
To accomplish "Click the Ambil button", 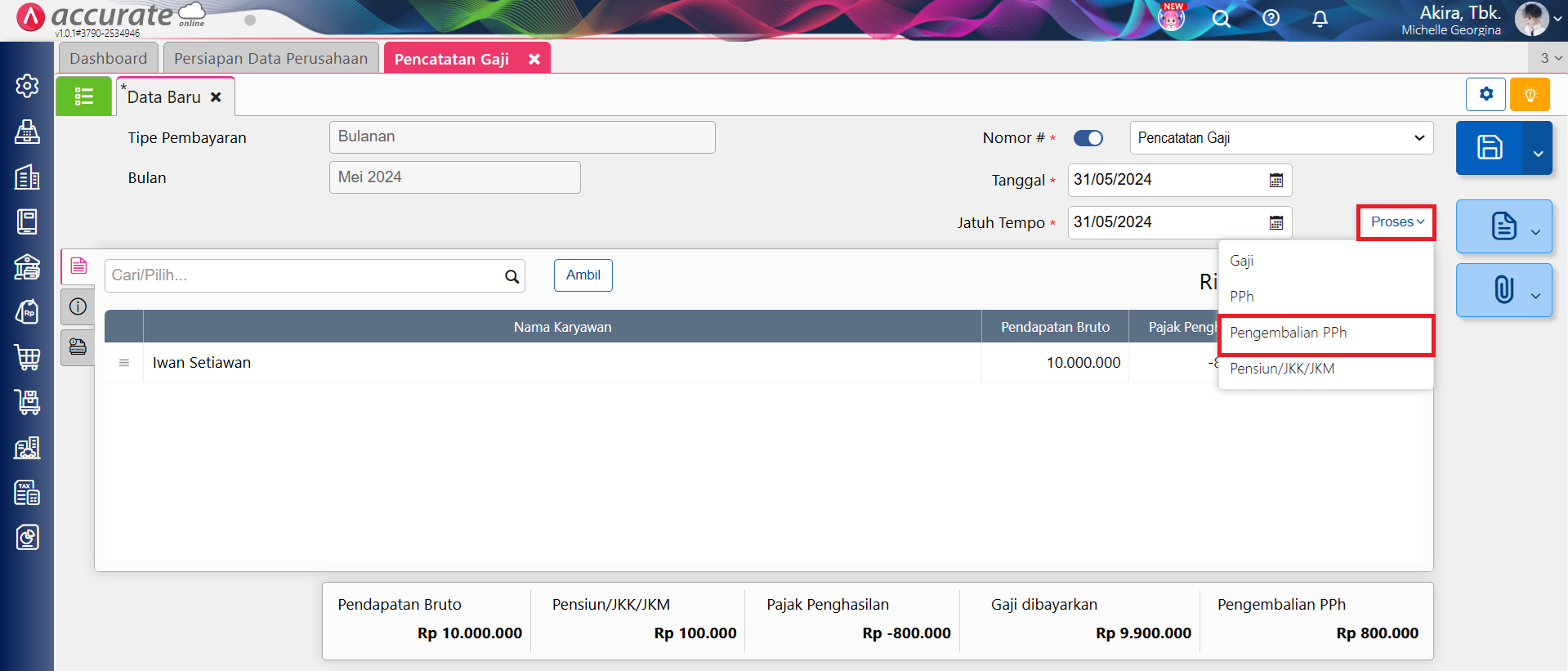I will pos(583,275).
